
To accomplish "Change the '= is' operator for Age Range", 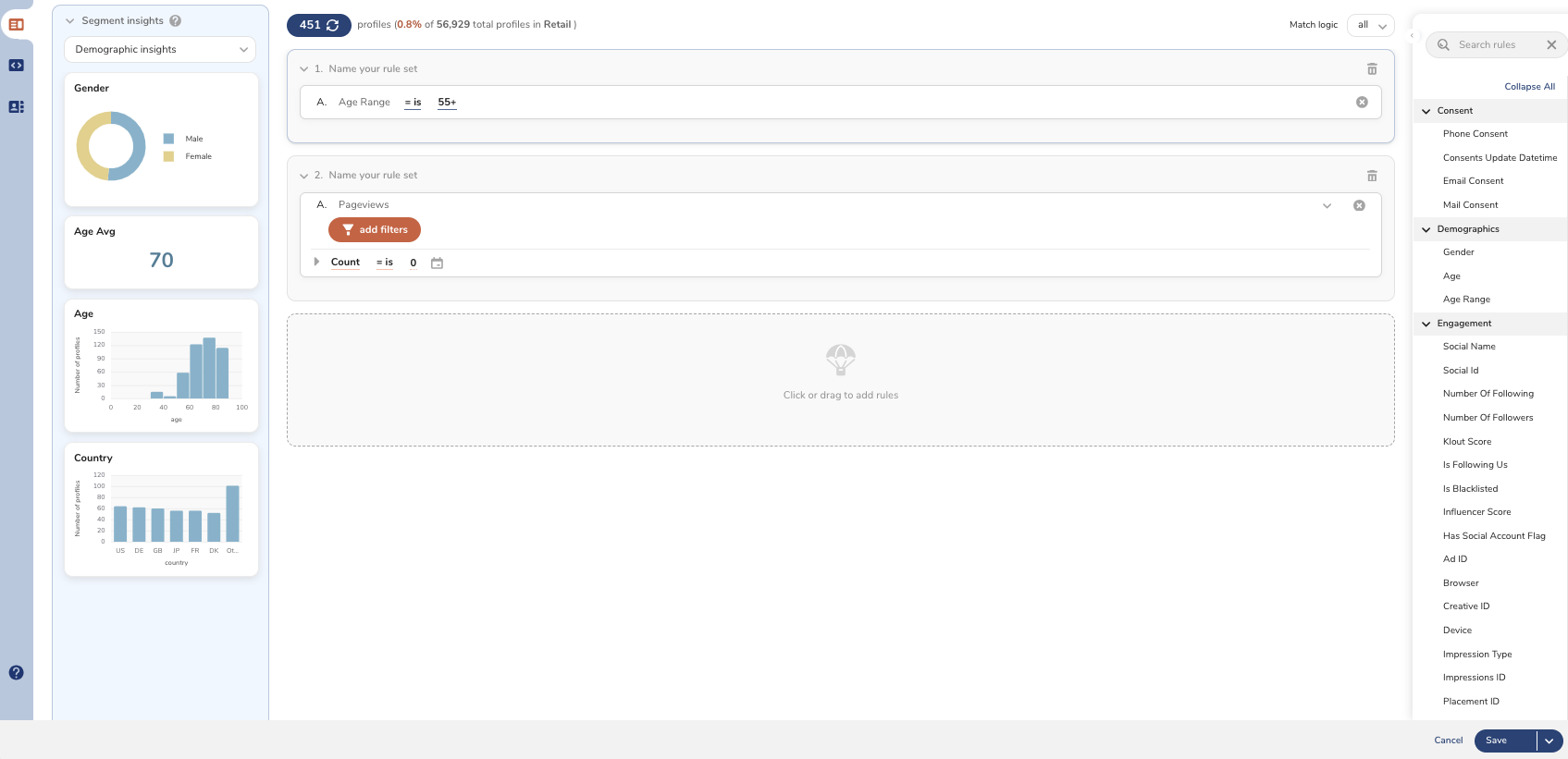I will pyautogui.click(x=413, y=103).
